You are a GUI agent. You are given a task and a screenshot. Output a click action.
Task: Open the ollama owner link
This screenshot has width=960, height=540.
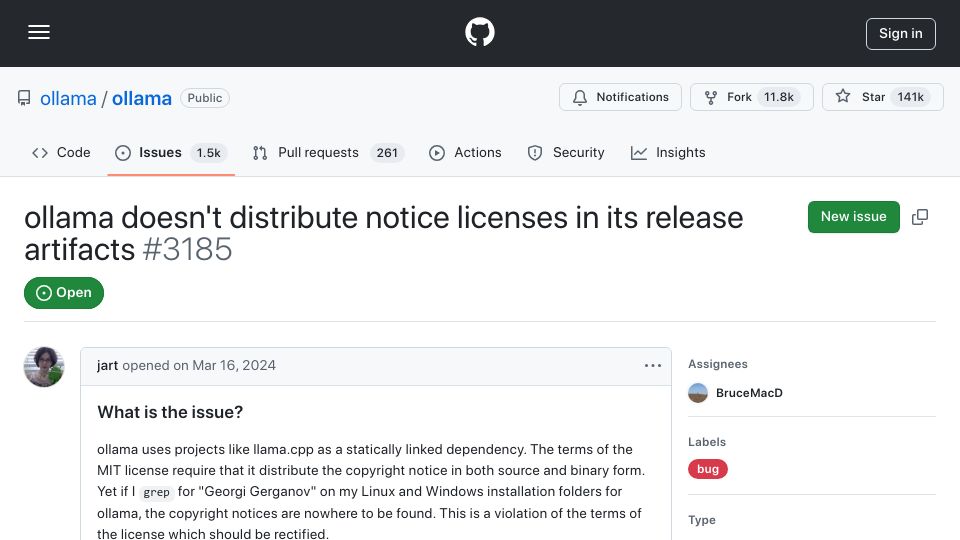point(68,98)
